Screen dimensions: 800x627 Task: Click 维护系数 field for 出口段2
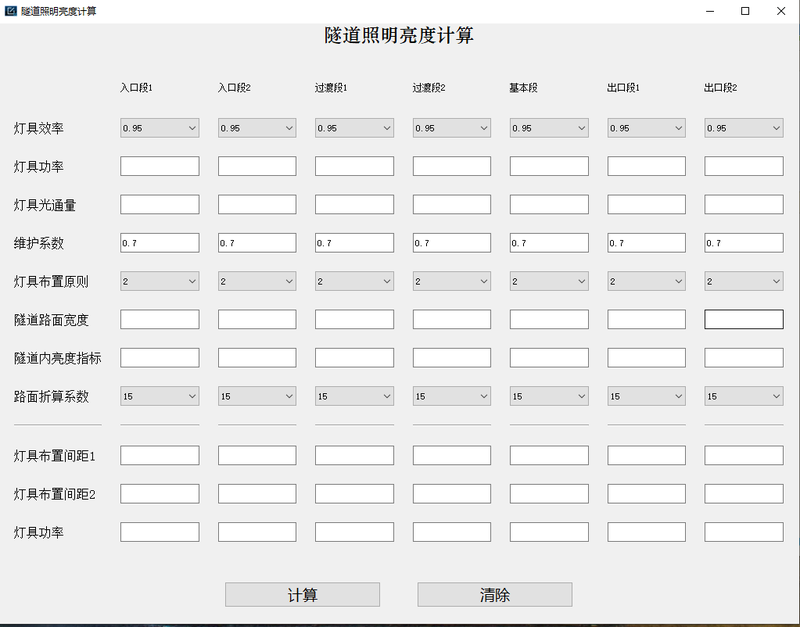tap(744, 243)
